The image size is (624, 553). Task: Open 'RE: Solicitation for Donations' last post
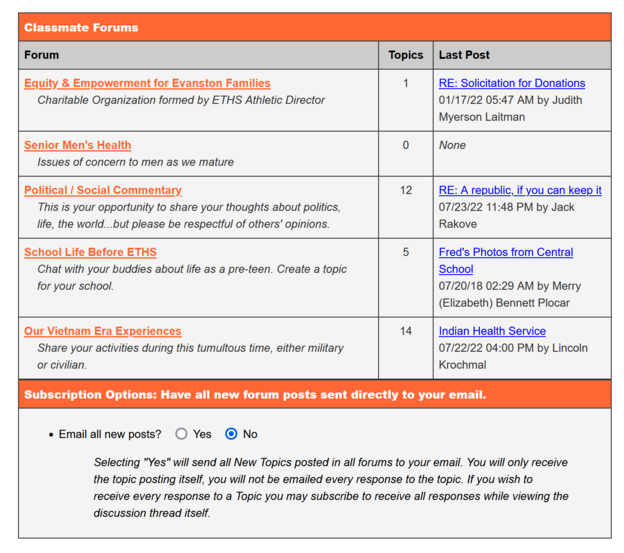(511, 83)
